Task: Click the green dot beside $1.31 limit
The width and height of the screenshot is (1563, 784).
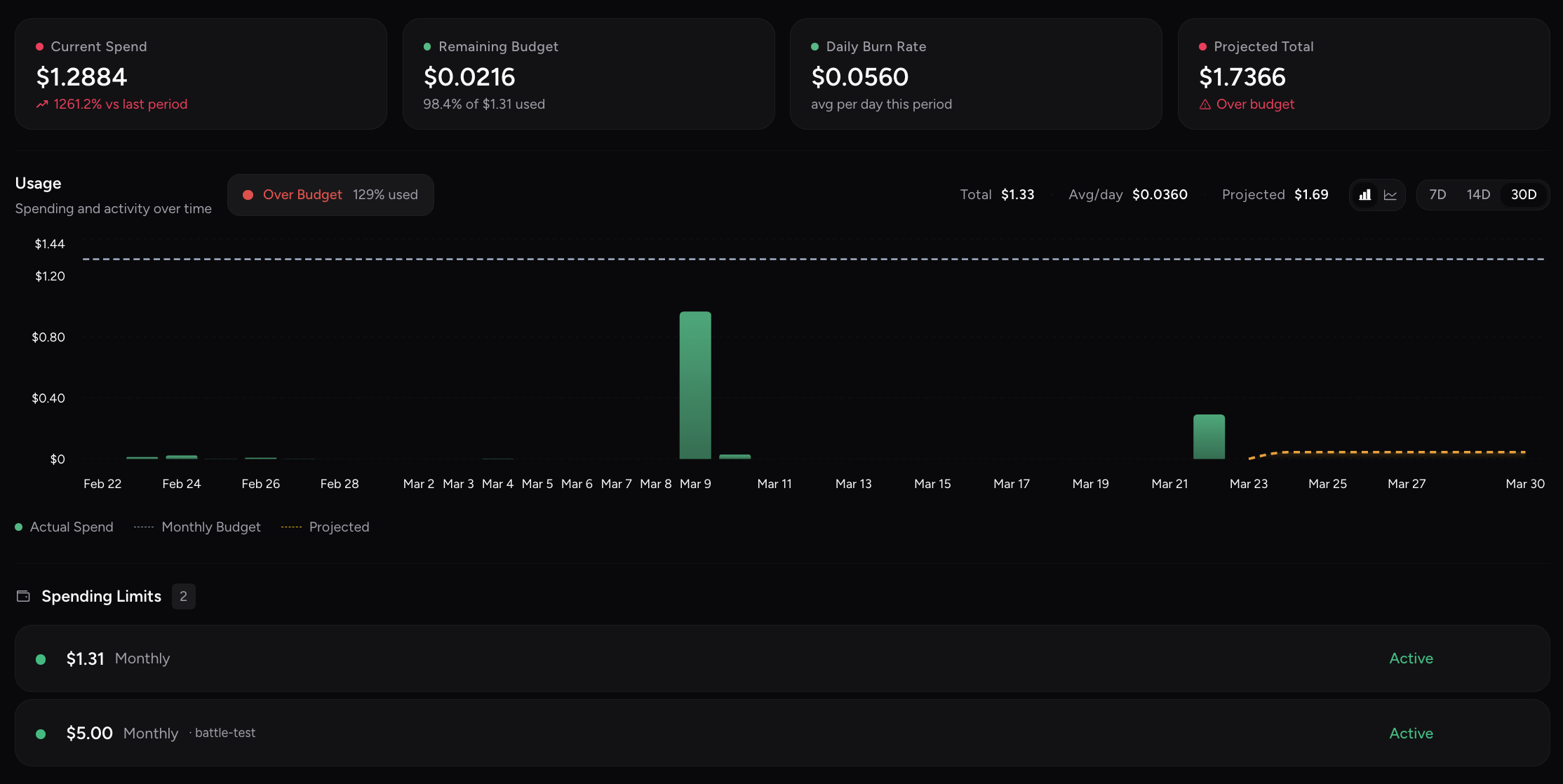Action: coord(41,659)
